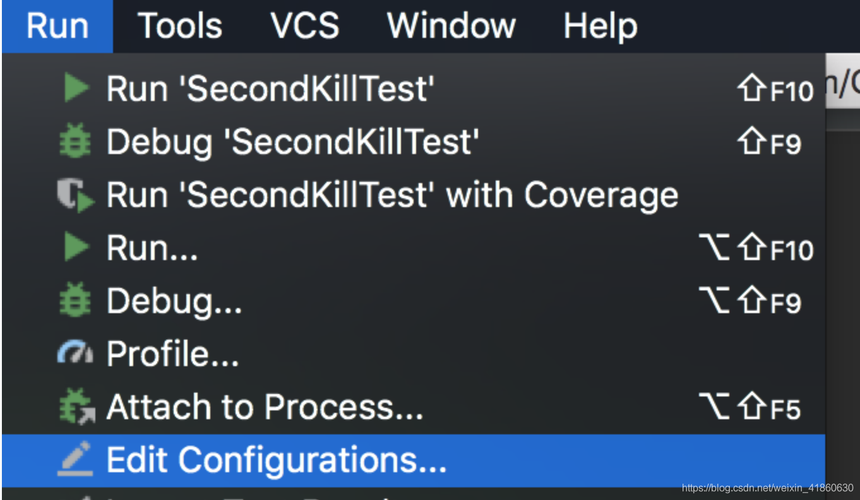Select Edit Configurations... entry
Image resolution: width=860 pixels, height=500 pixels.
(414, 460)
